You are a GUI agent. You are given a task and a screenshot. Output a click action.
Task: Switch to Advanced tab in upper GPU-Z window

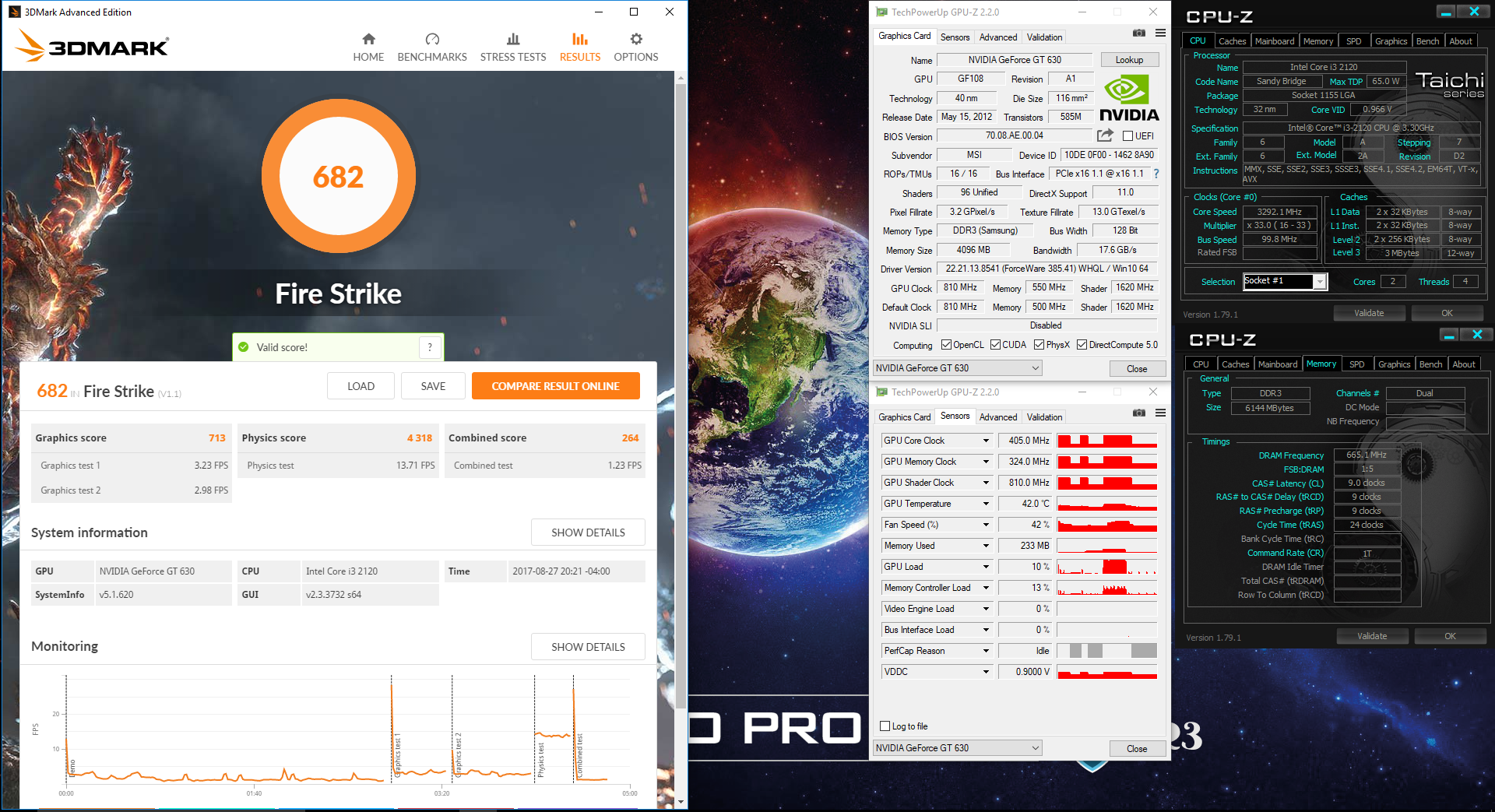(998, 37)
